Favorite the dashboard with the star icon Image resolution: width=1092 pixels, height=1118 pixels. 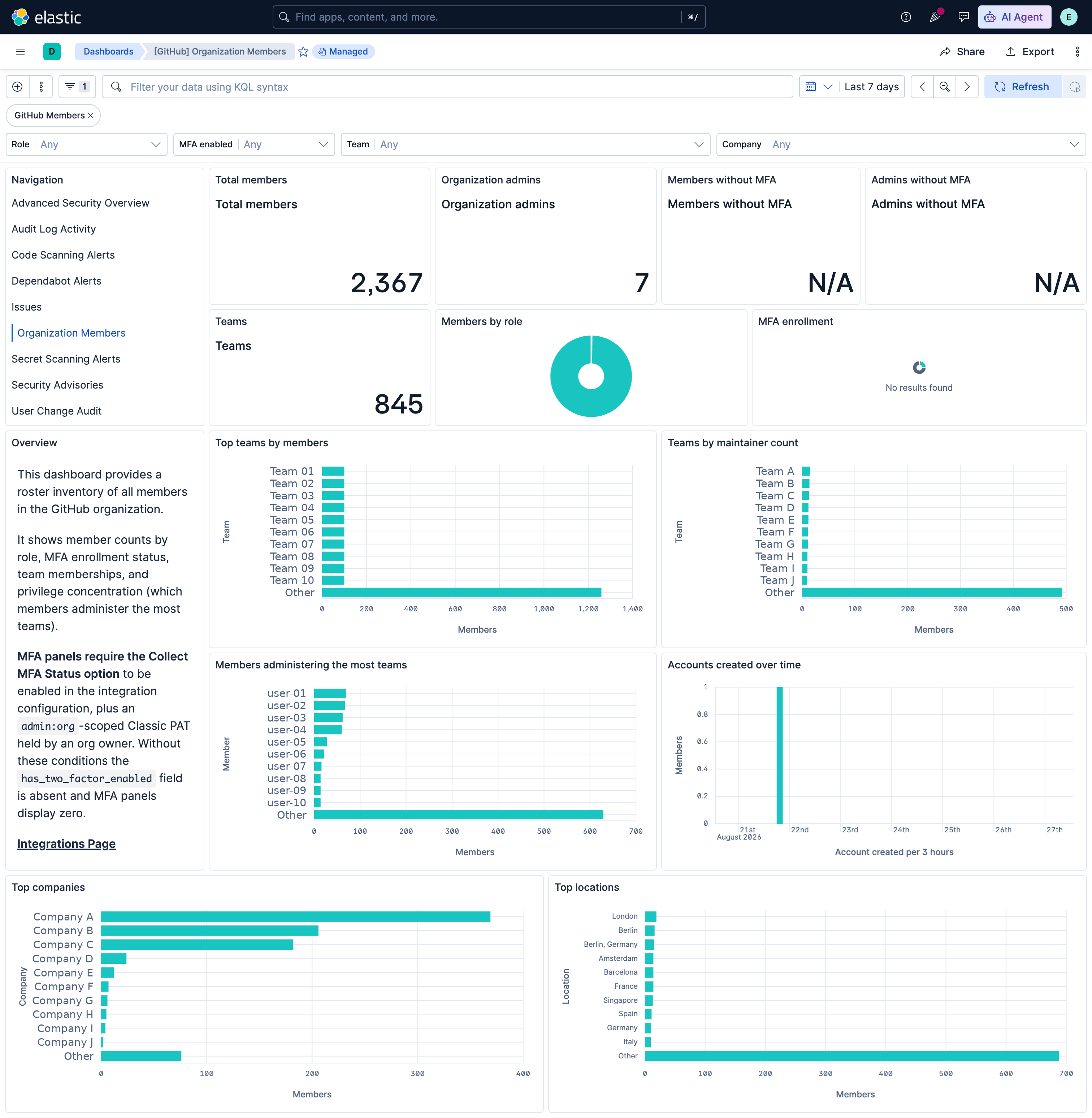pos(303,52)
